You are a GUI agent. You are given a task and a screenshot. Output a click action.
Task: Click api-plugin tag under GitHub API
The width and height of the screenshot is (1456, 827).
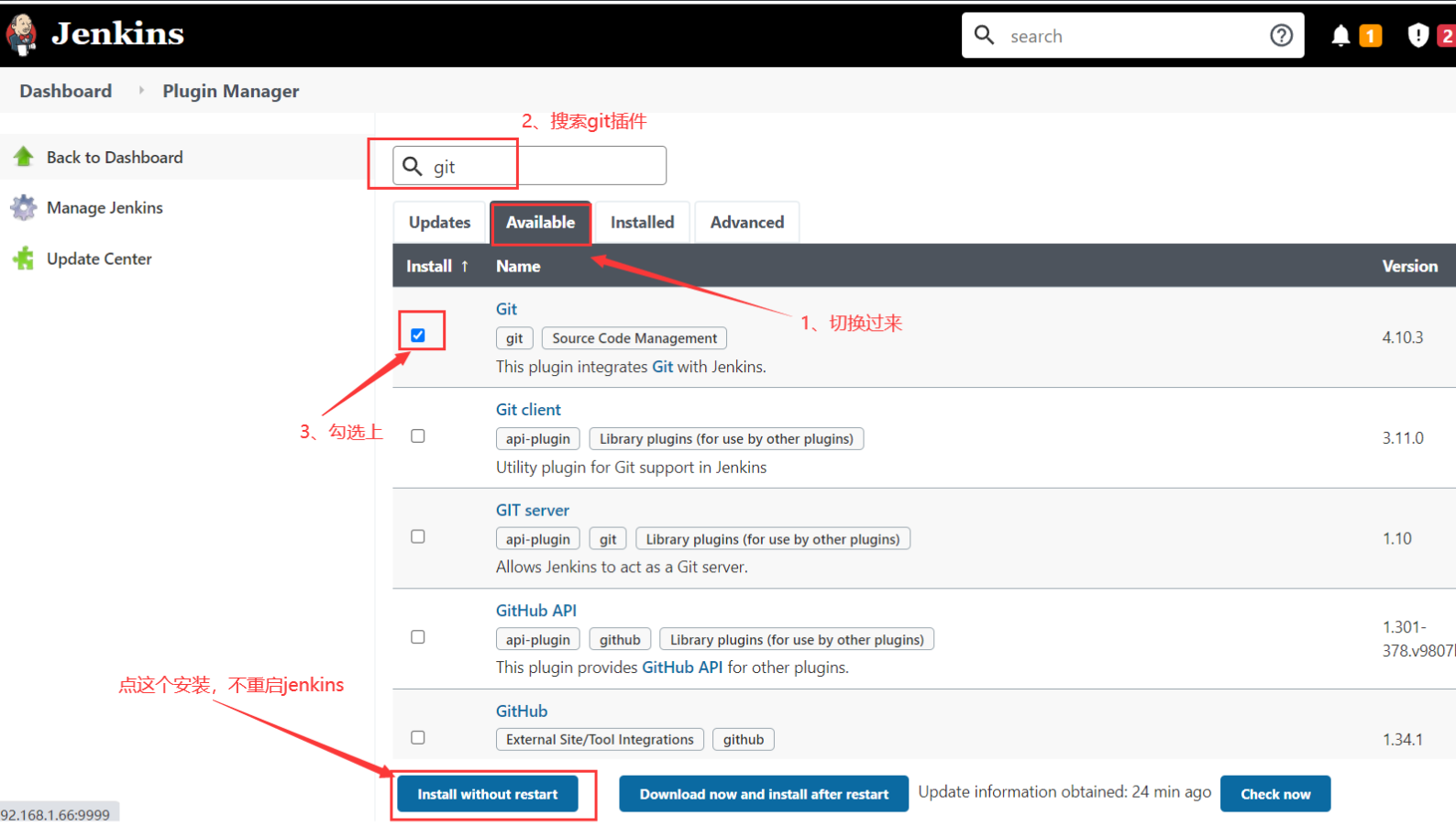(x=538, y=640)
